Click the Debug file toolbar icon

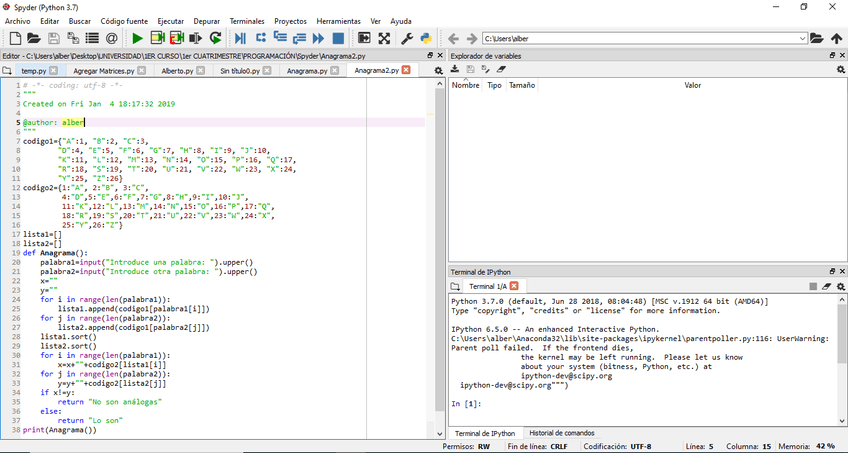[x=240, y=39]
